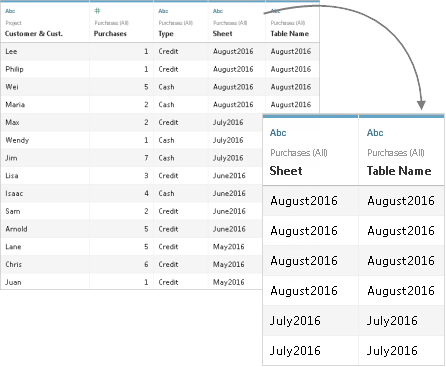Click the Wendy customer cell
The image size is (446, 367).
[17, 140]
